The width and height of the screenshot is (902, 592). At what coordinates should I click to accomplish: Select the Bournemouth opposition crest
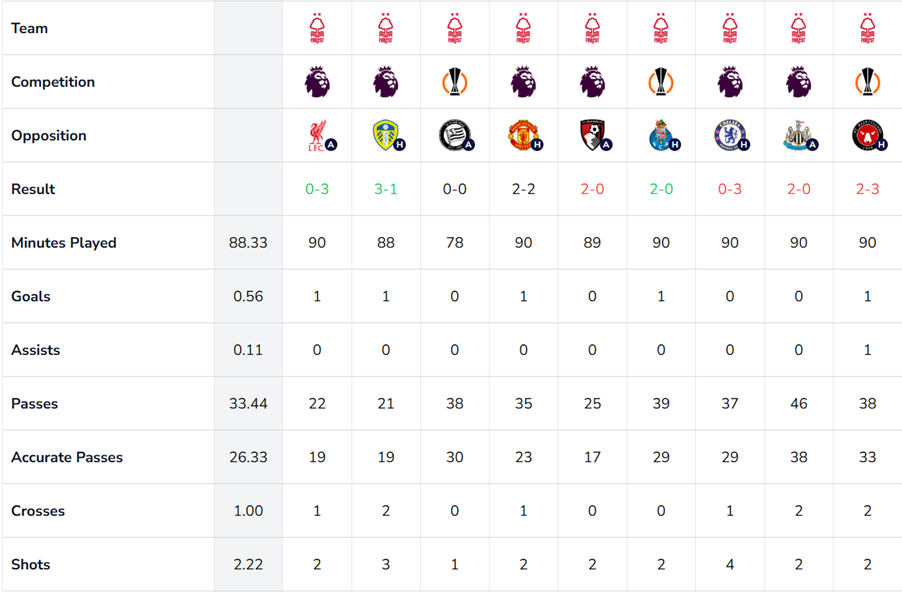pos(592,135)
